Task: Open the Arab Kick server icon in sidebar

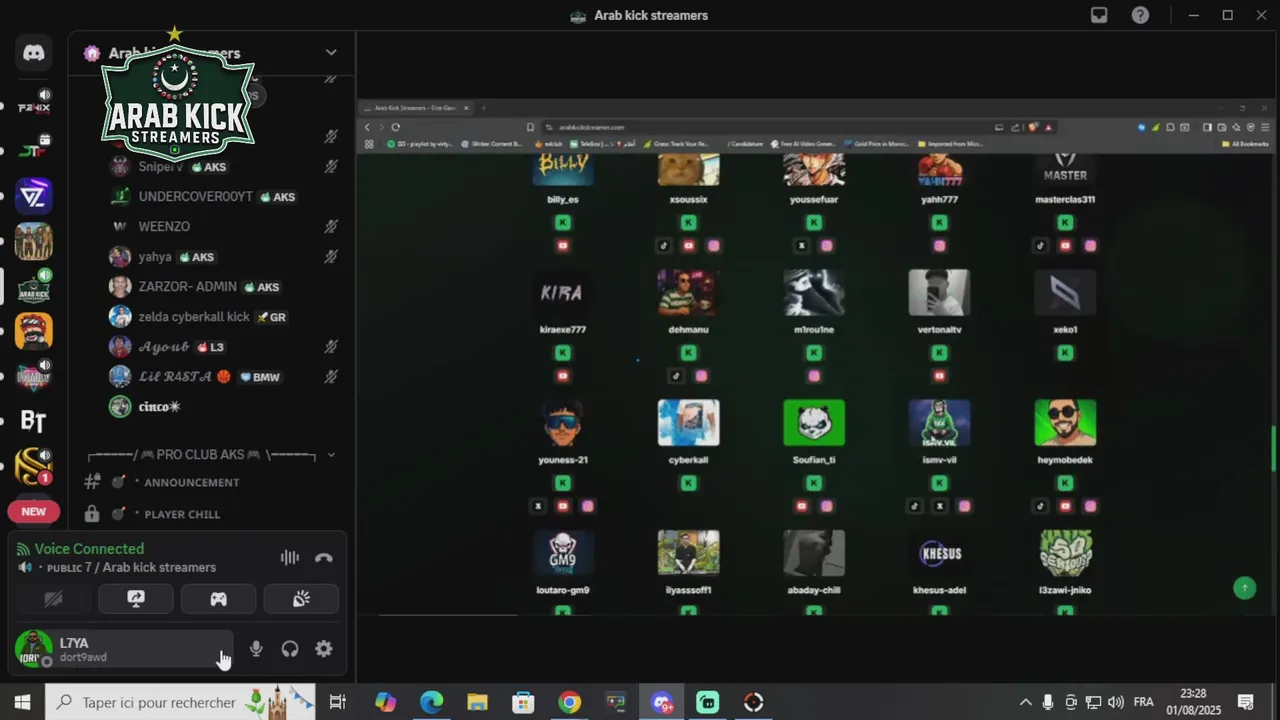Action: coord(34,287)
